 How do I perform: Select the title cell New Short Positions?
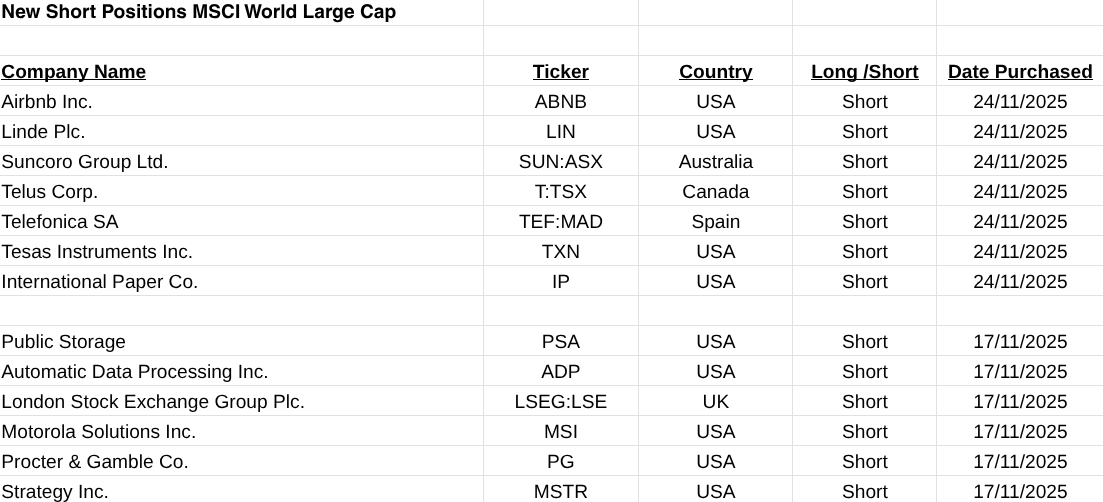(198, 12)
